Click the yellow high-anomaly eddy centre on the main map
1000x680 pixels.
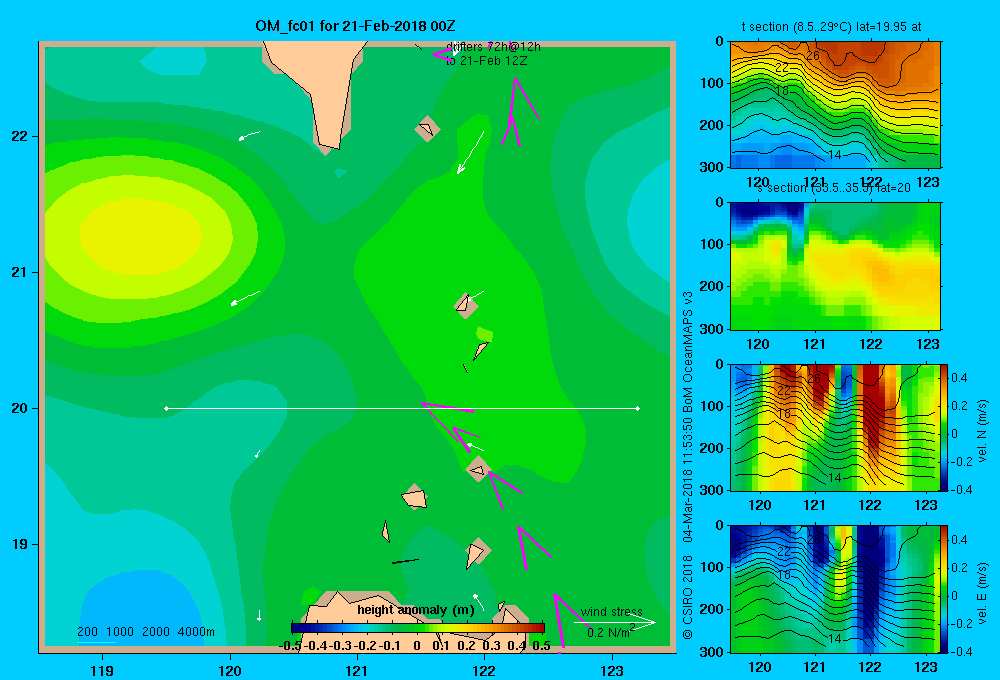pos(140,236)
